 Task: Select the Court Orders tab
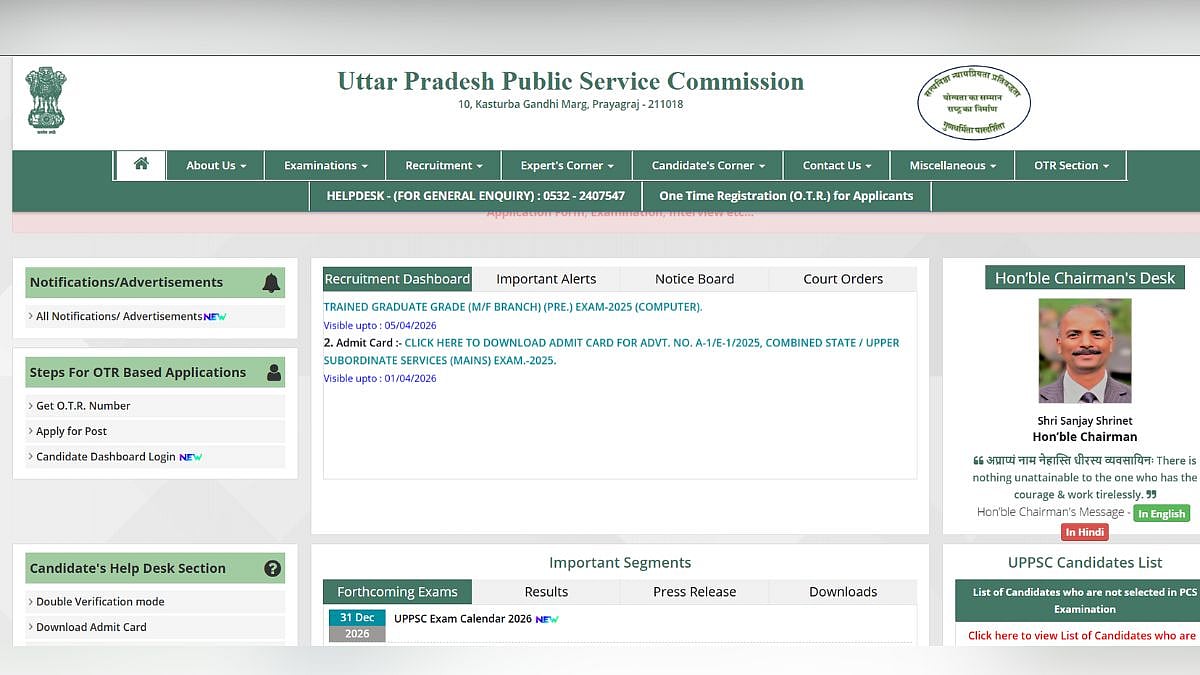(x=843, y=279)
